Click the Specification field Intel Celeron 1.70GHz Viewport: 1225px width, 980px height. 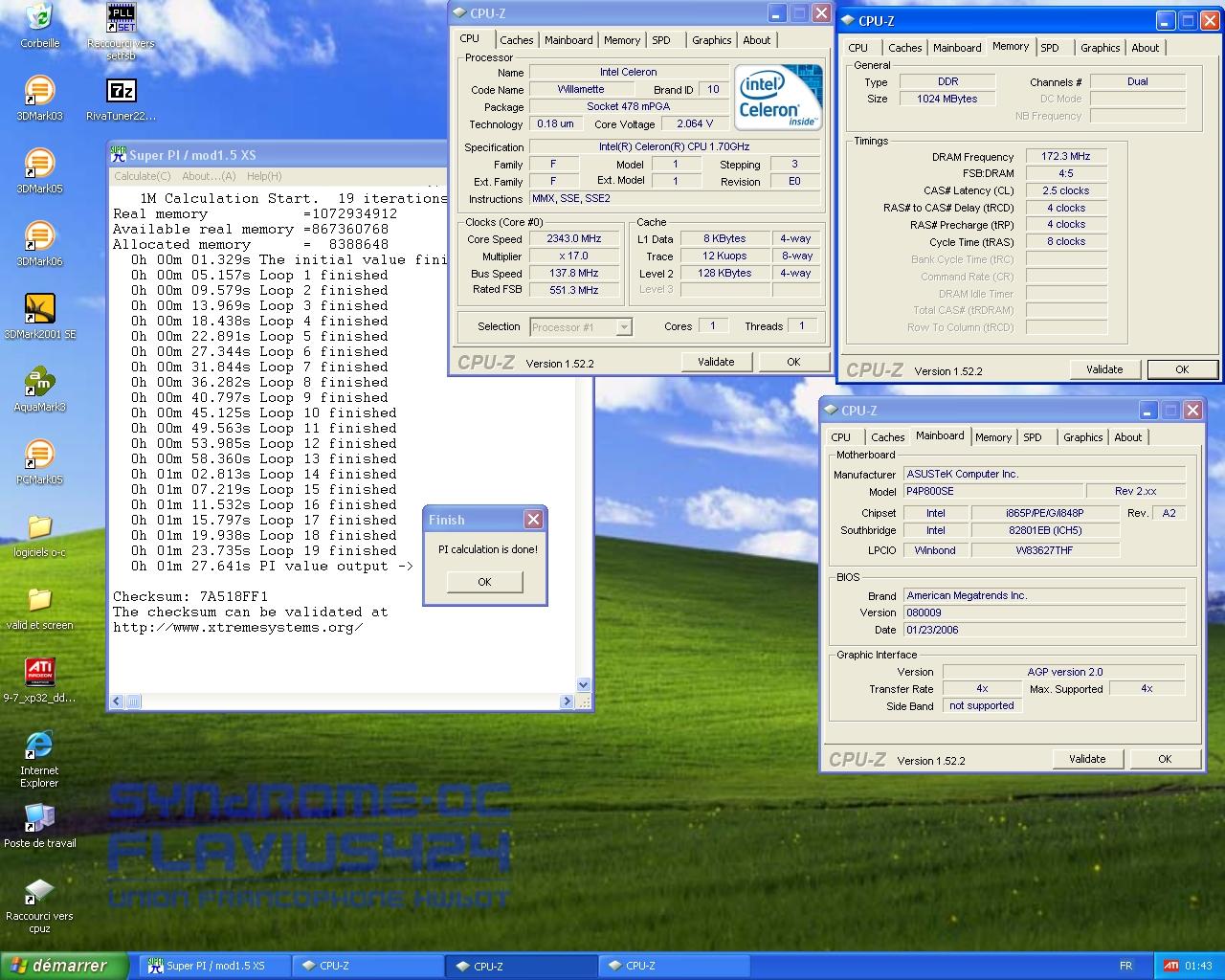(674, 147)
